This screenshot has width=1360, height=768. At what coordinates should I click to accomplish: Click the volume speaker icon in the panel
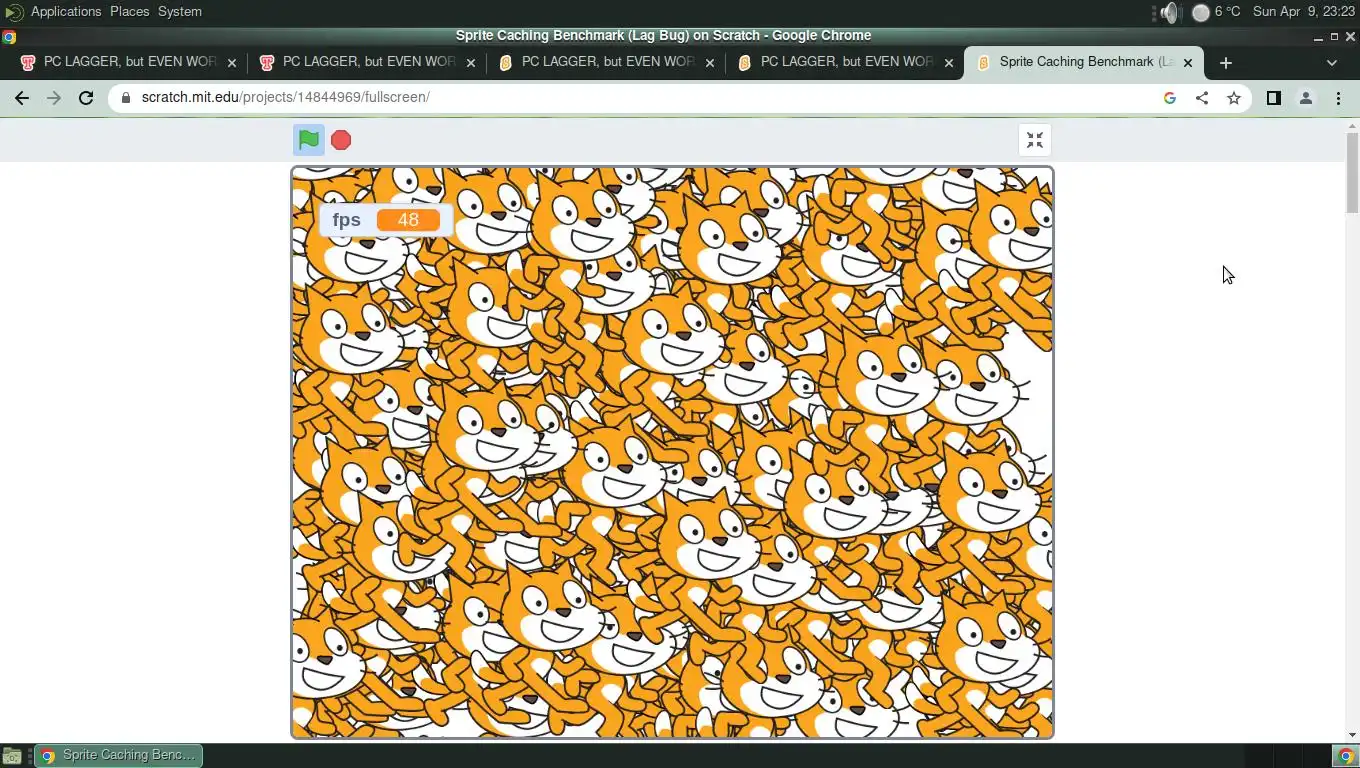coord(1169,12)
